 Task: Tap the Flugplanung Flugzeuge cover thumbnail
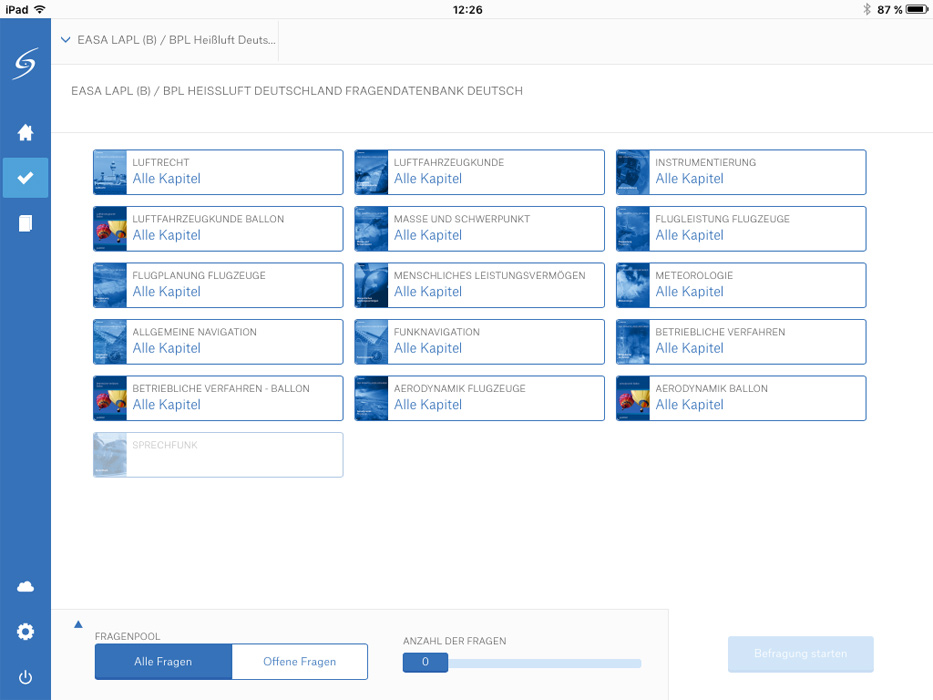click(110, 285)
